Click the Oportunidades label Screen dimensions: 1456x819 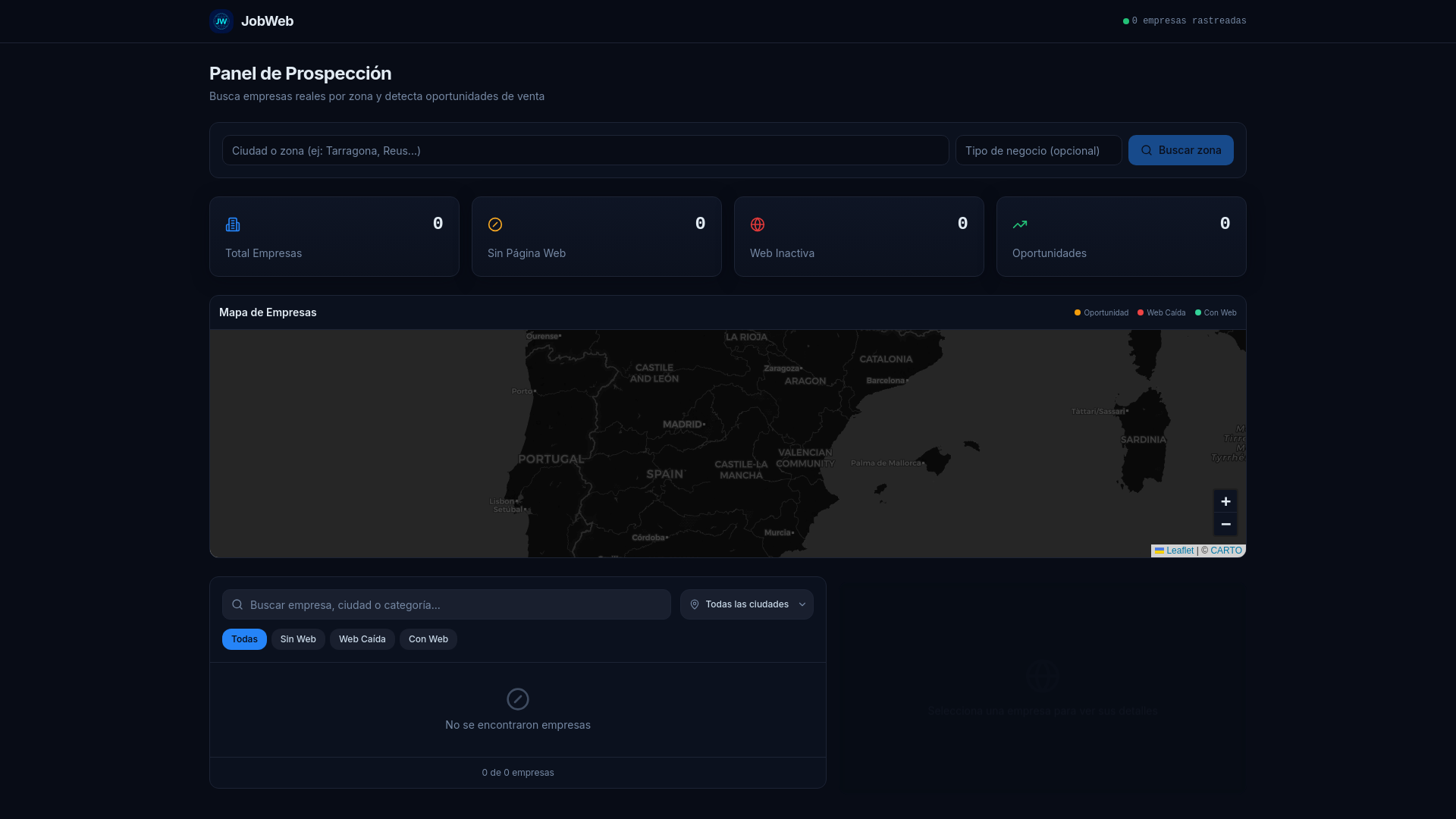pyautogui.click(x=1050, y=253)
